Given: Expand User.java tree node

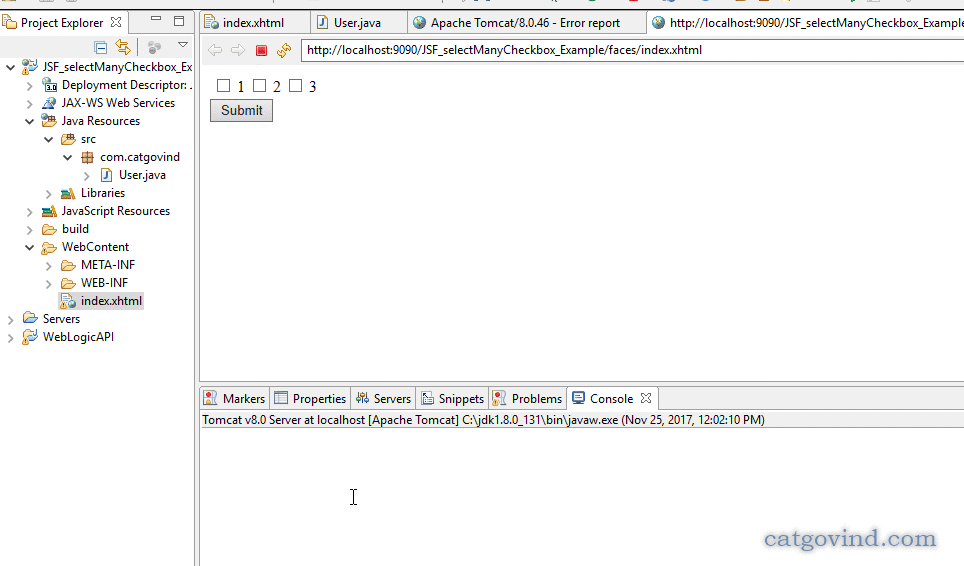Looking at the screenshot, I should coord(87,176).
